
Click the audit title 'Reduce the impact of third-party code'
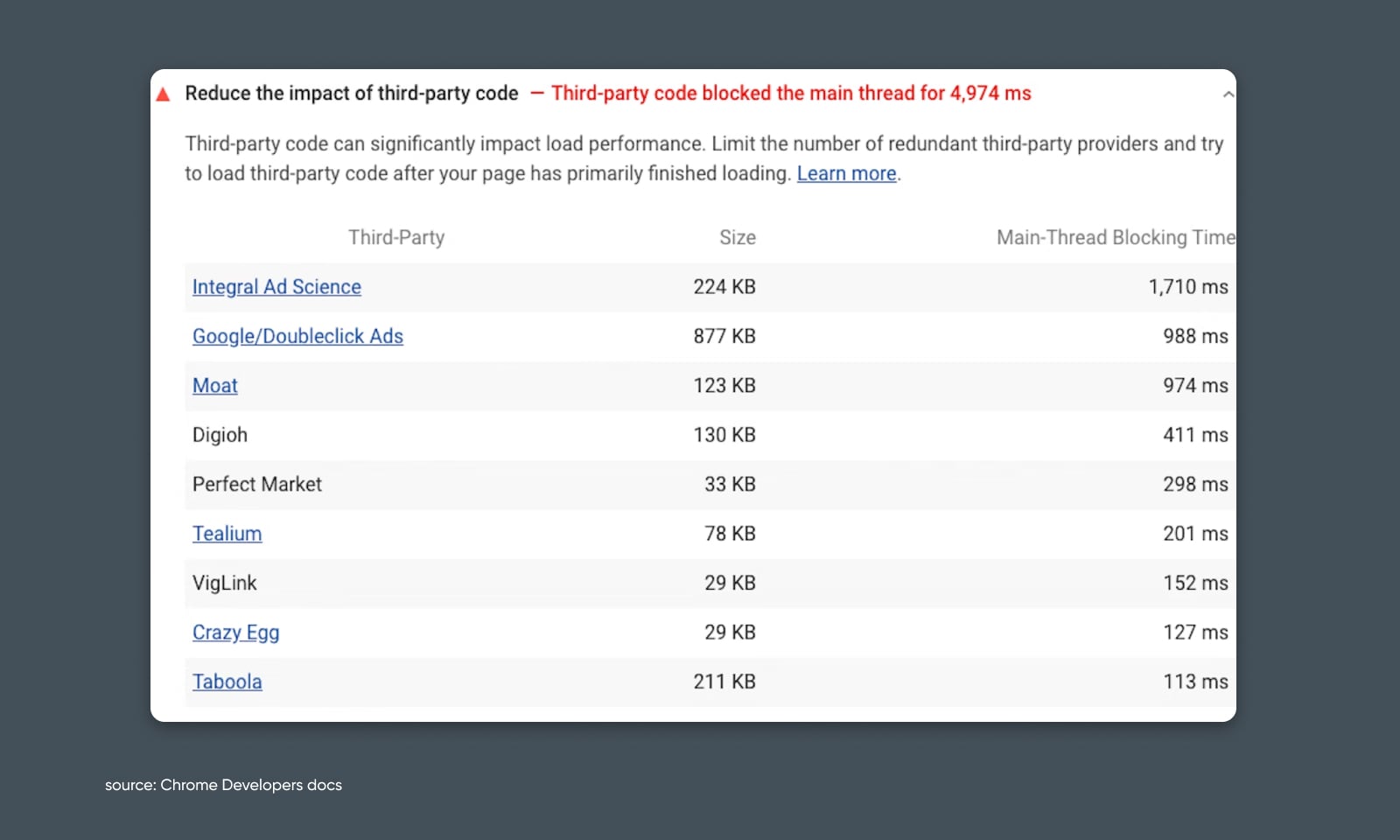[351, 94]
